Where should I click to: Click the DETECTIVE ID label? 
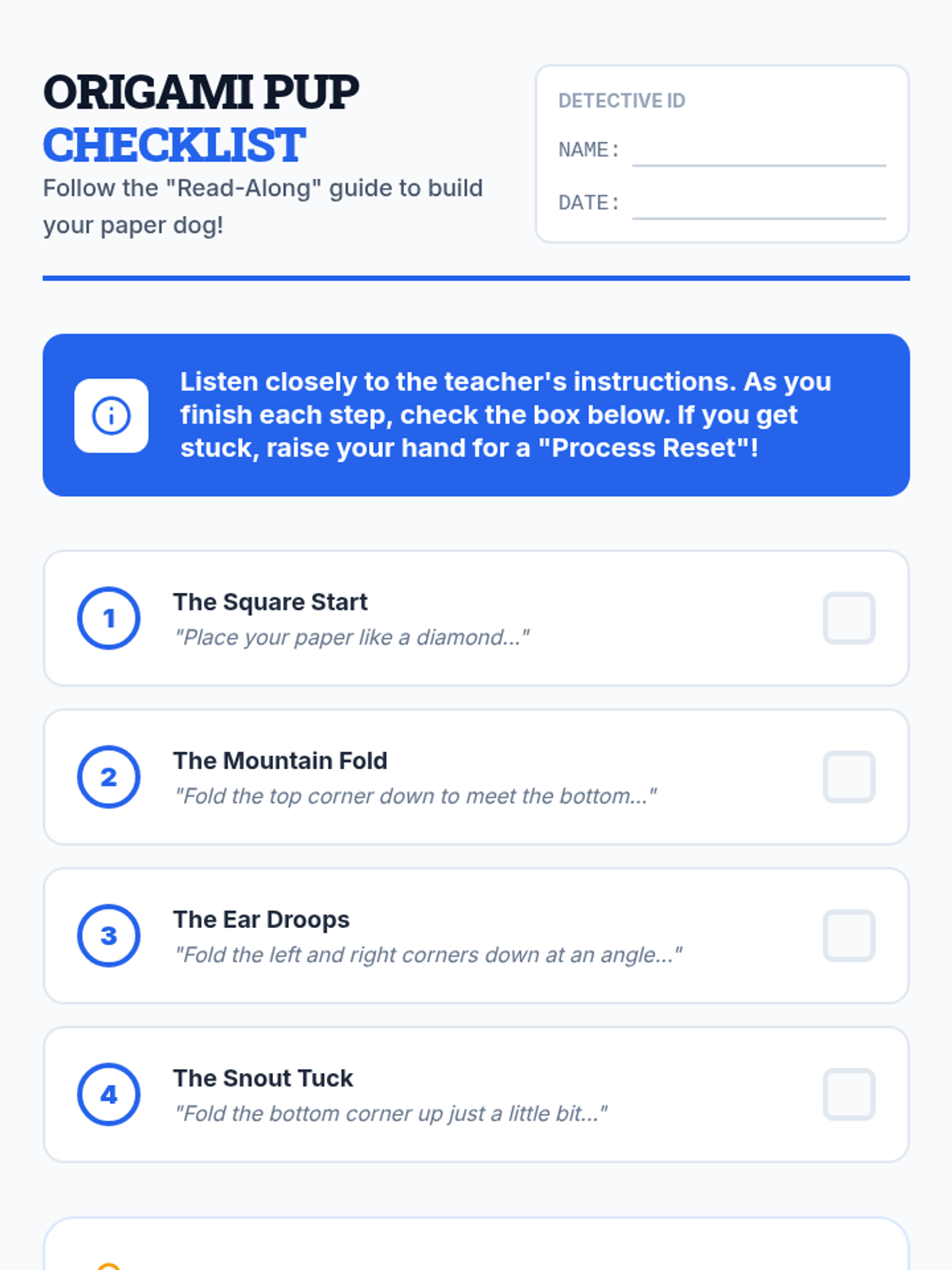(622, 101)
